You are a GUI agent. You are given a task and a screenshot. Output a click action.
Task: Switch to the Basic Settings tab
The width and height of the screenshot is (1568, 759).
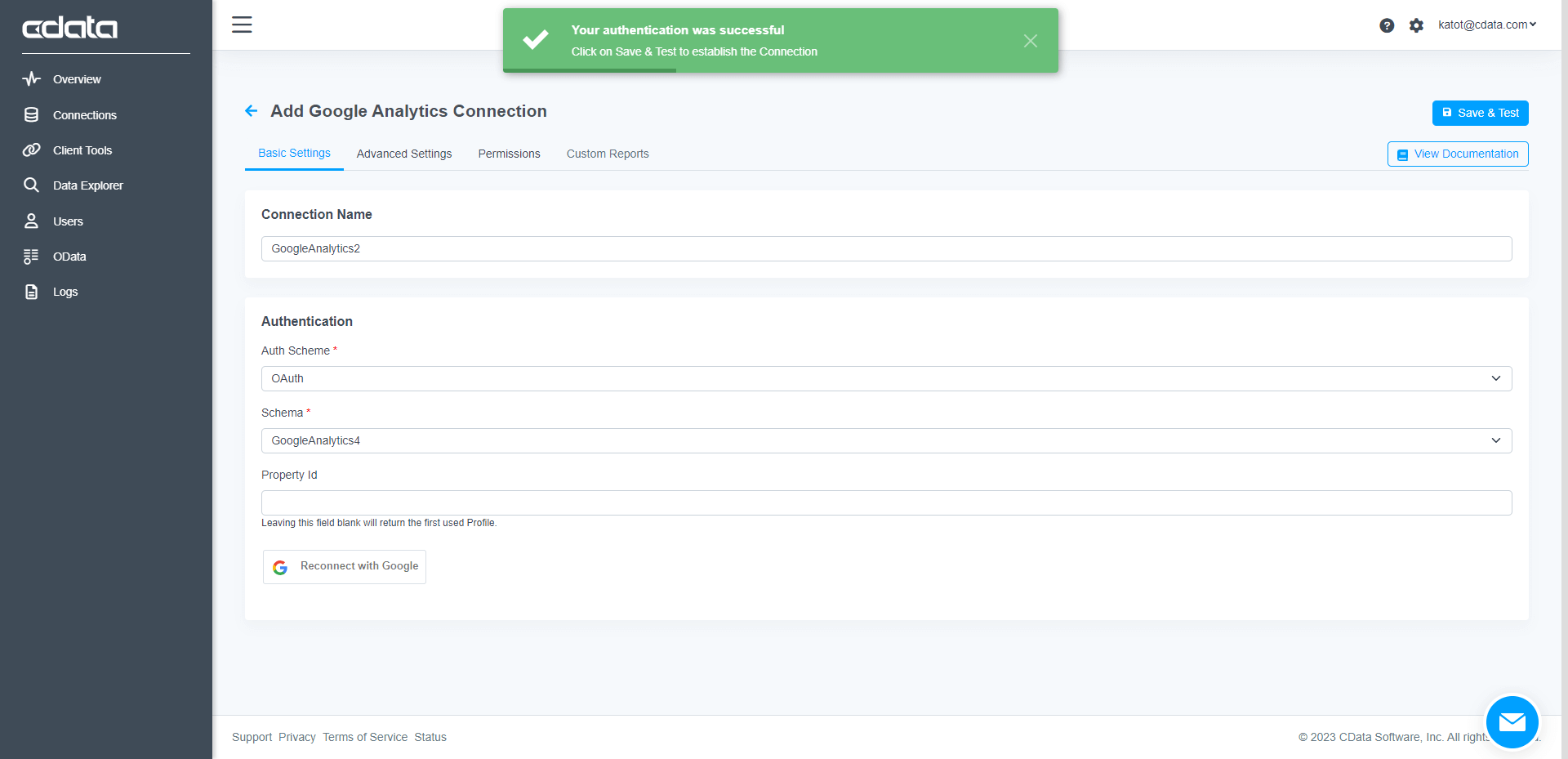[294, 153]
